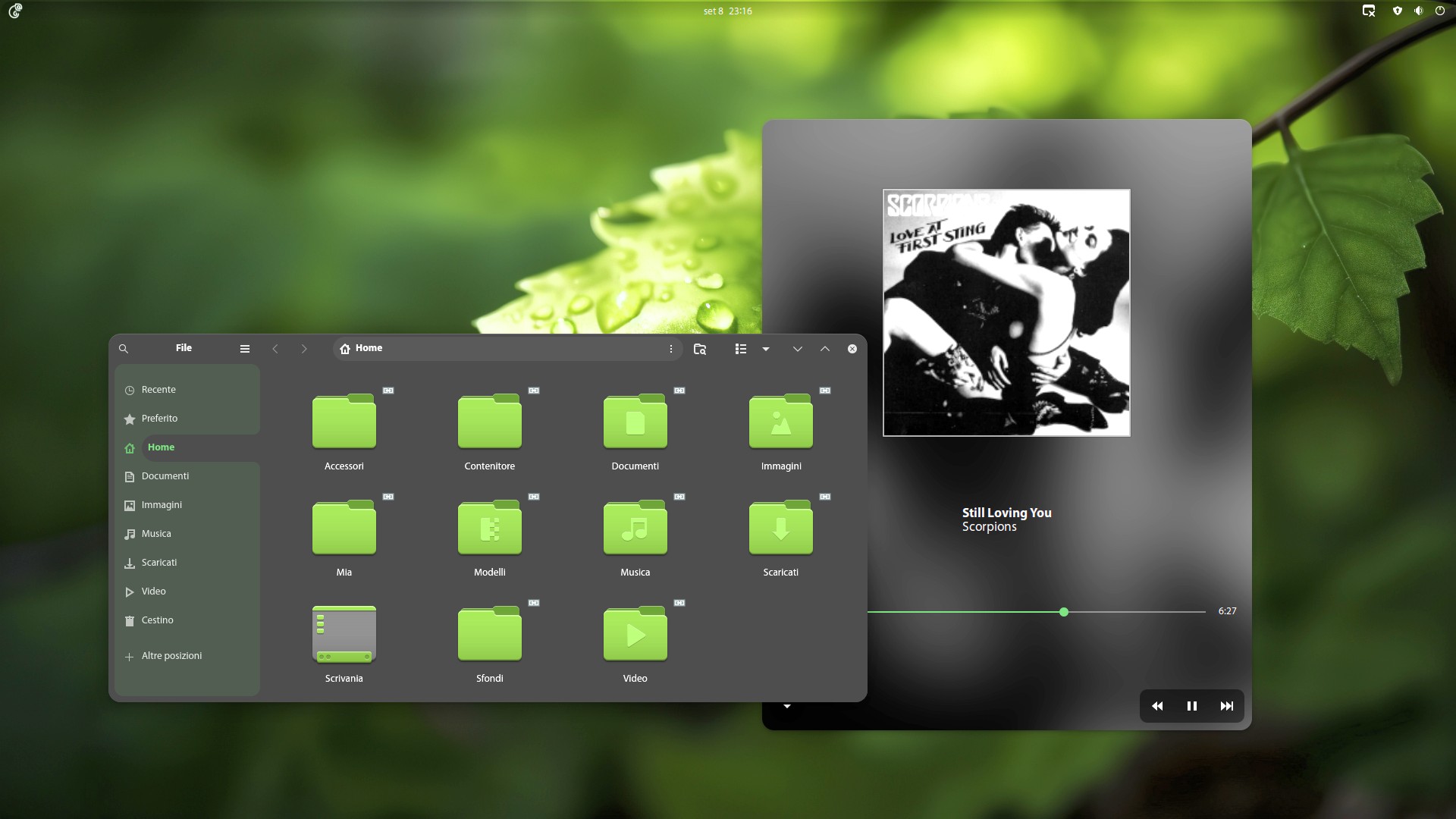The height and width of the screenshot is (819, 1456).
Task: Maximize the File window with up chevron
Action: (825, 349)
